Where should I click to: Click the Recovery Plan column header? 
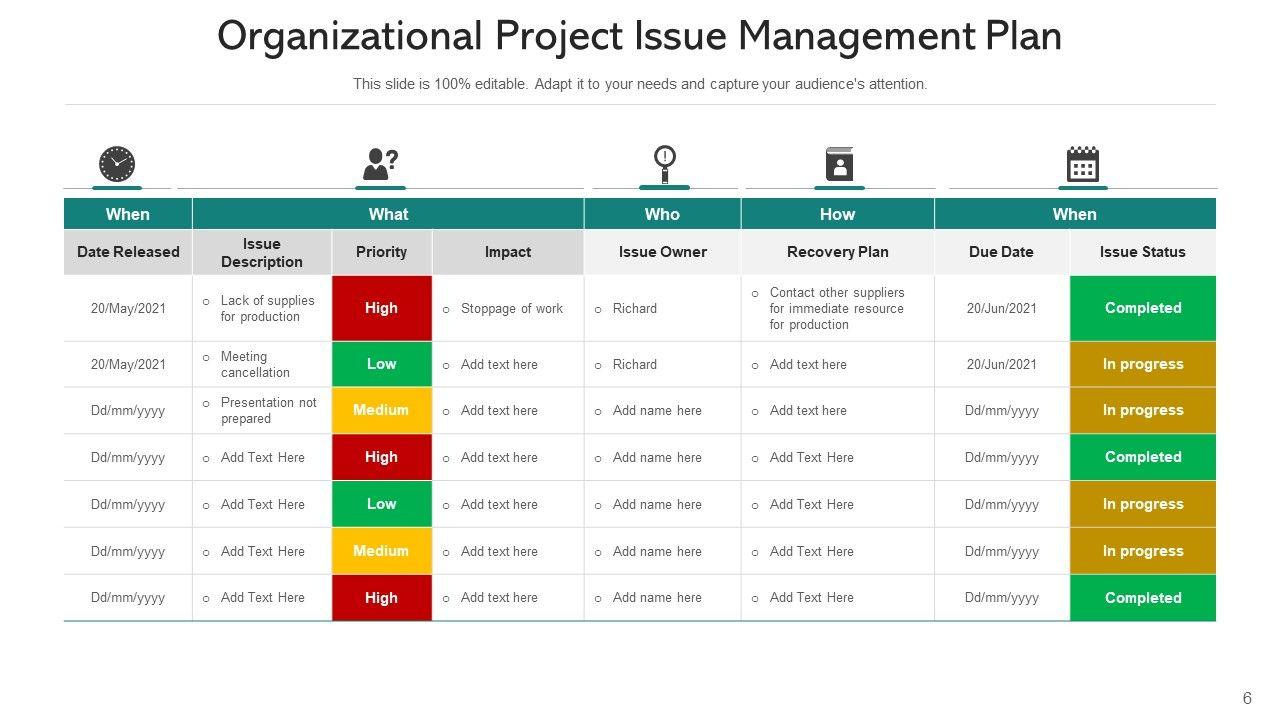(838, 252)
